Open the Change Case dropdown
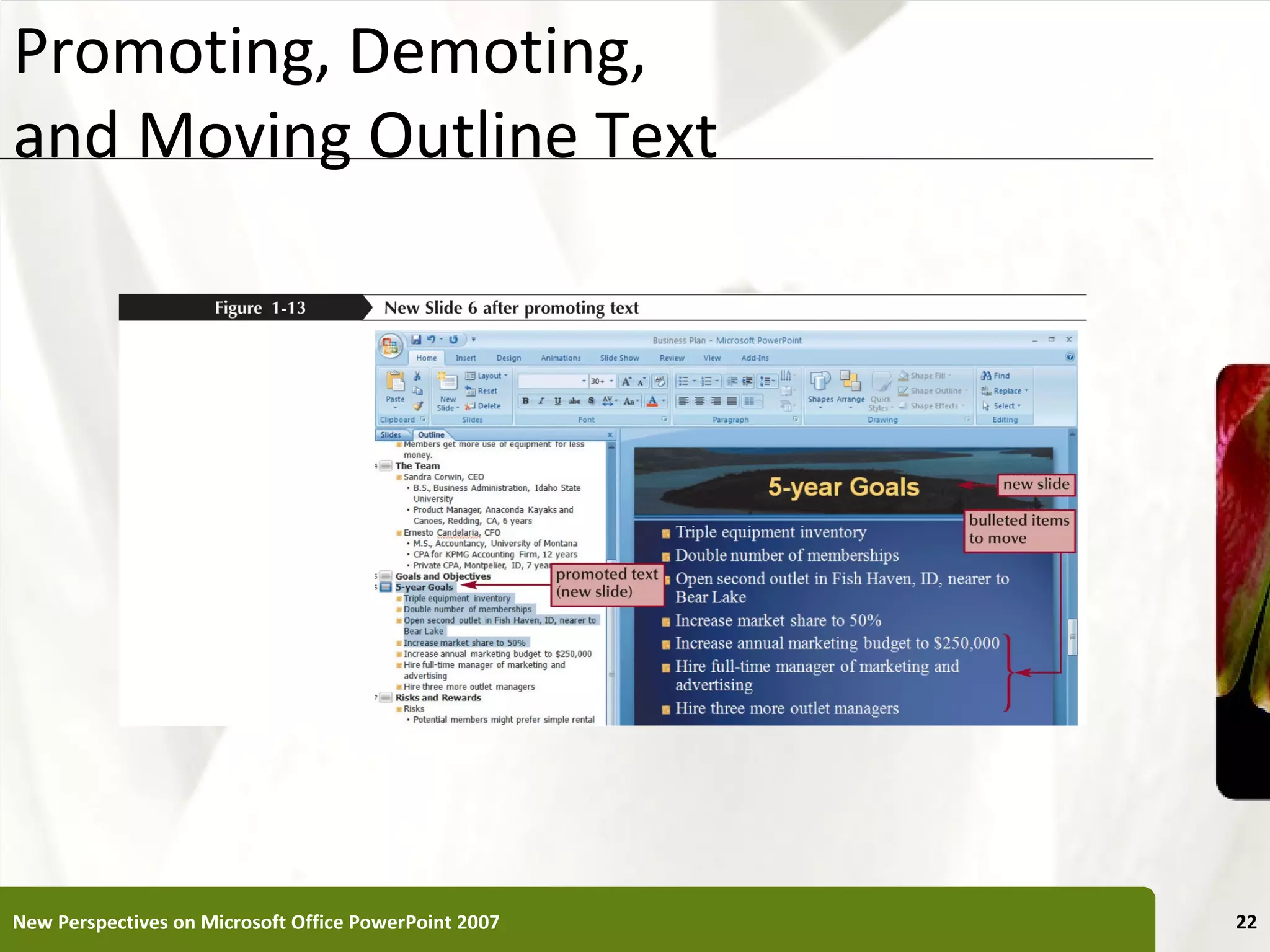The height and width of the screenshot is (952, 1270). [x=631, y=401]
